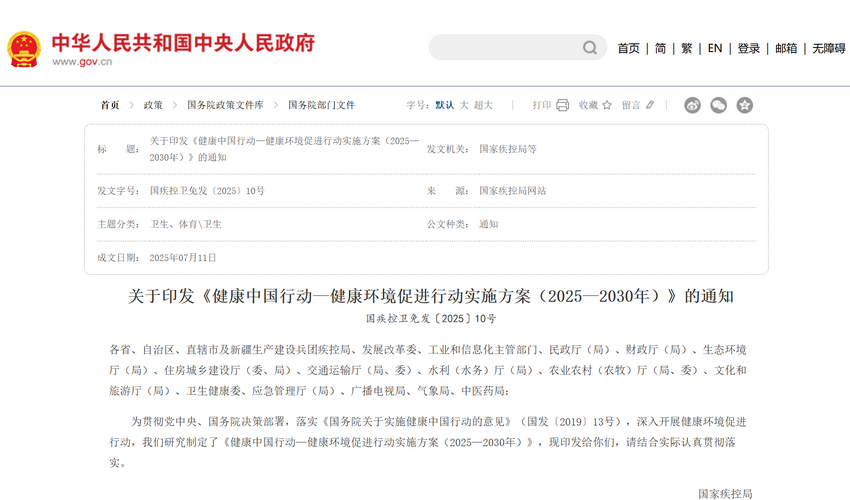Click the document type value 通知
Viewport: 850px width, 500px height.
488,225
